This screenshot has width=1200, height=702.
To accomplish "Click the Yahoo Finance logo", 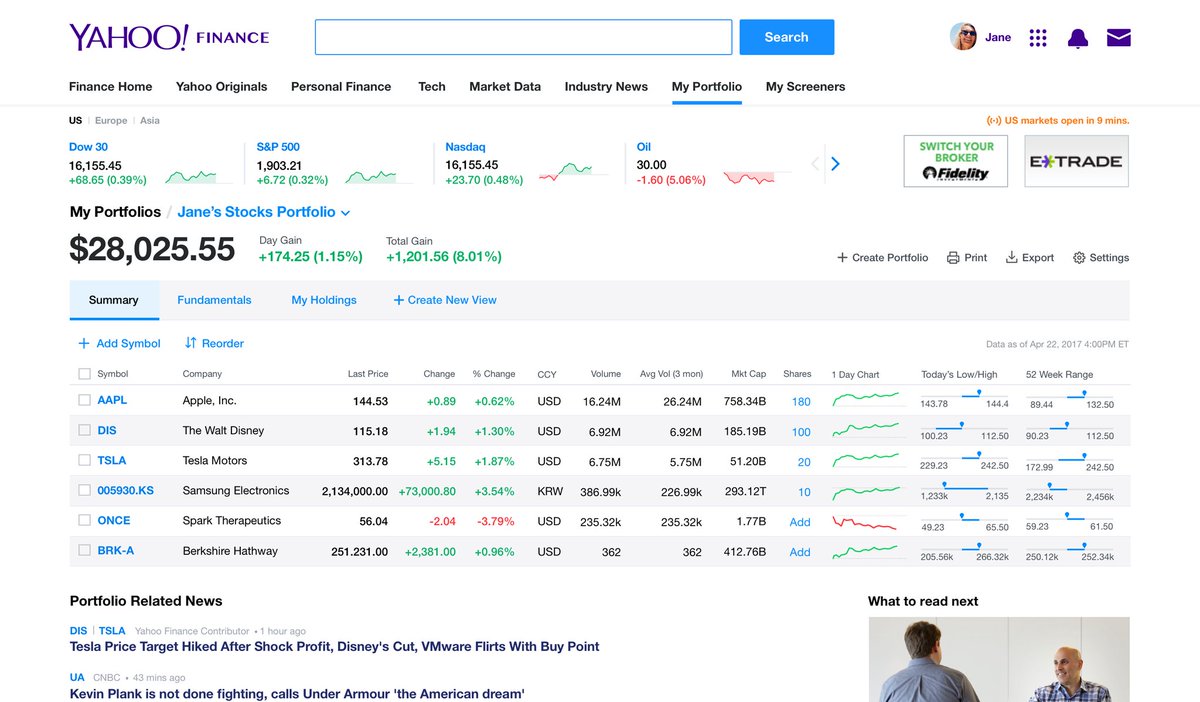I will pyautogui.click(x=169, y=37).
